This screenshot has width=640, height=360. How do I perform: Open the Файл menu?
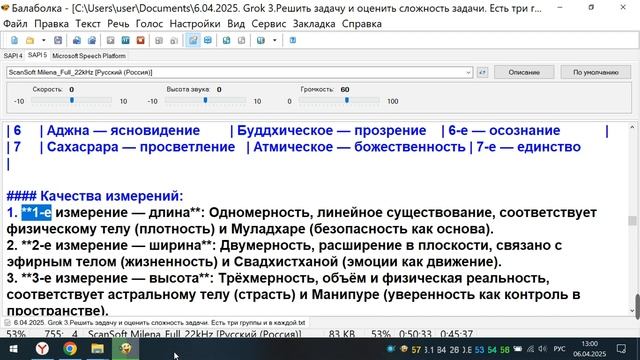(x=15, y=24)
